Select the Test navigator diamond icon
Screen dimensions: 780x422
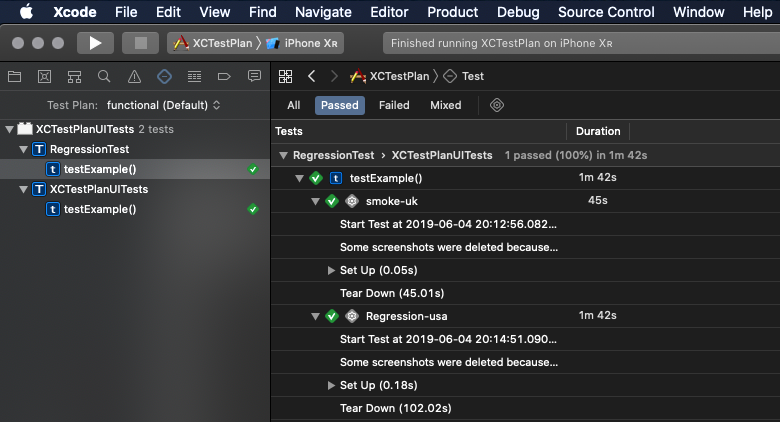[x=164, y=77]
